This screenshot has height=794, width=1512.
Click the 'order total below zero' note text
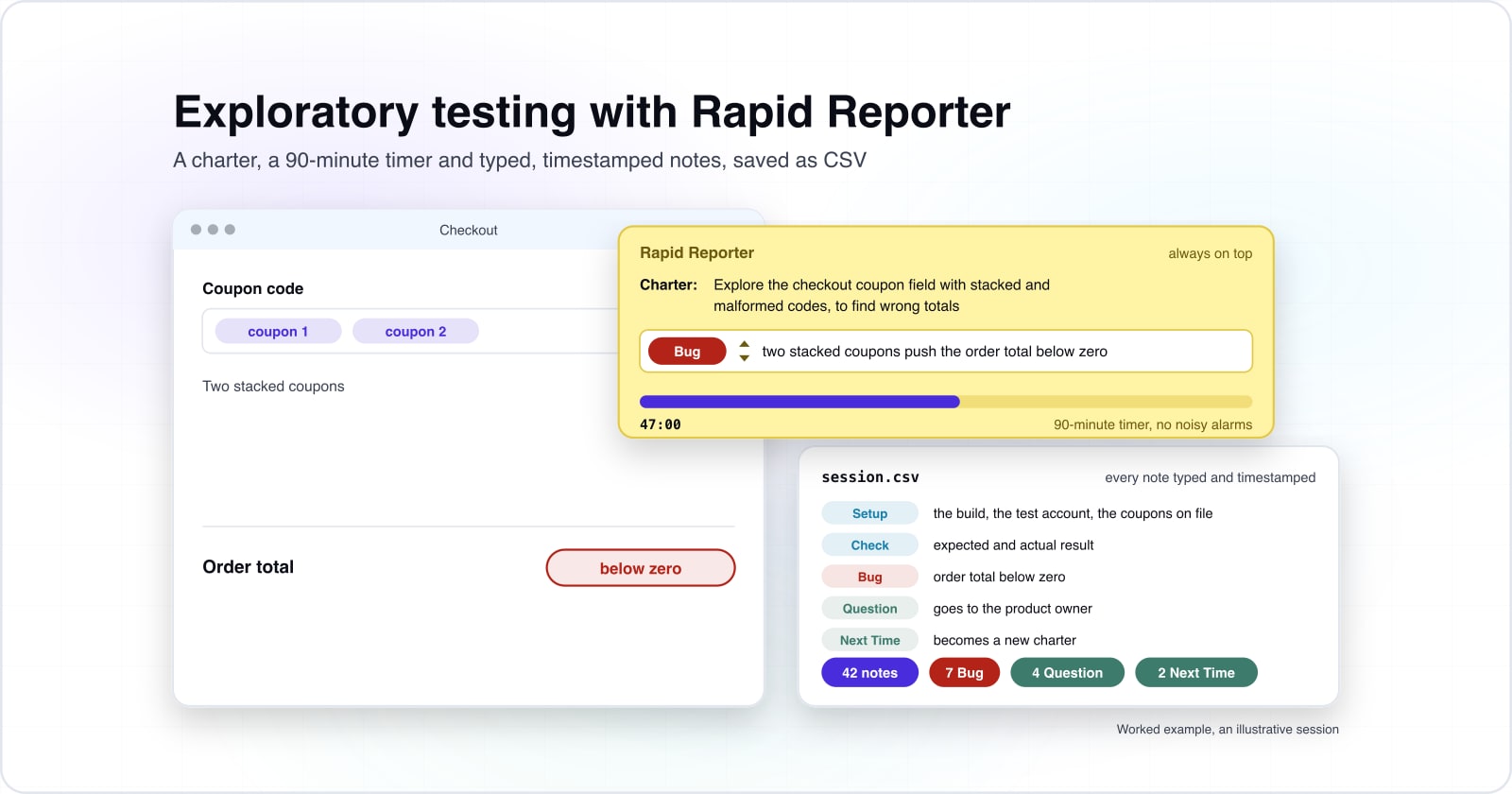(999, 577)
